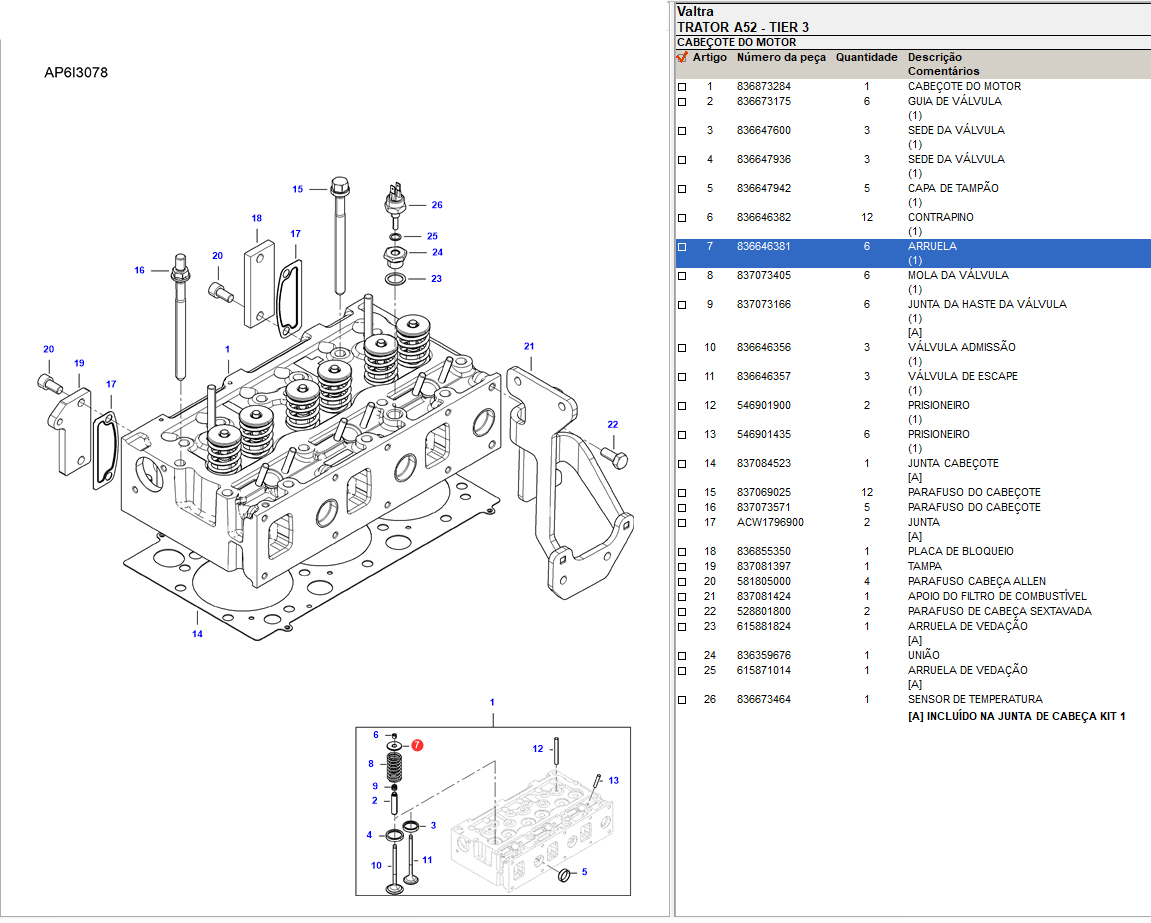This screenshot has width=1151, height=923.
Task: Select temperature sensor callout 26 in diagram
Action: click(x=436, y=205)
